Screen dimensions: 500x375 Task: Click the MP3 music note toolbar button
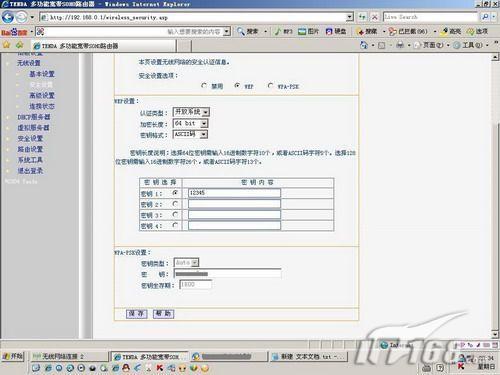point(283,32)
